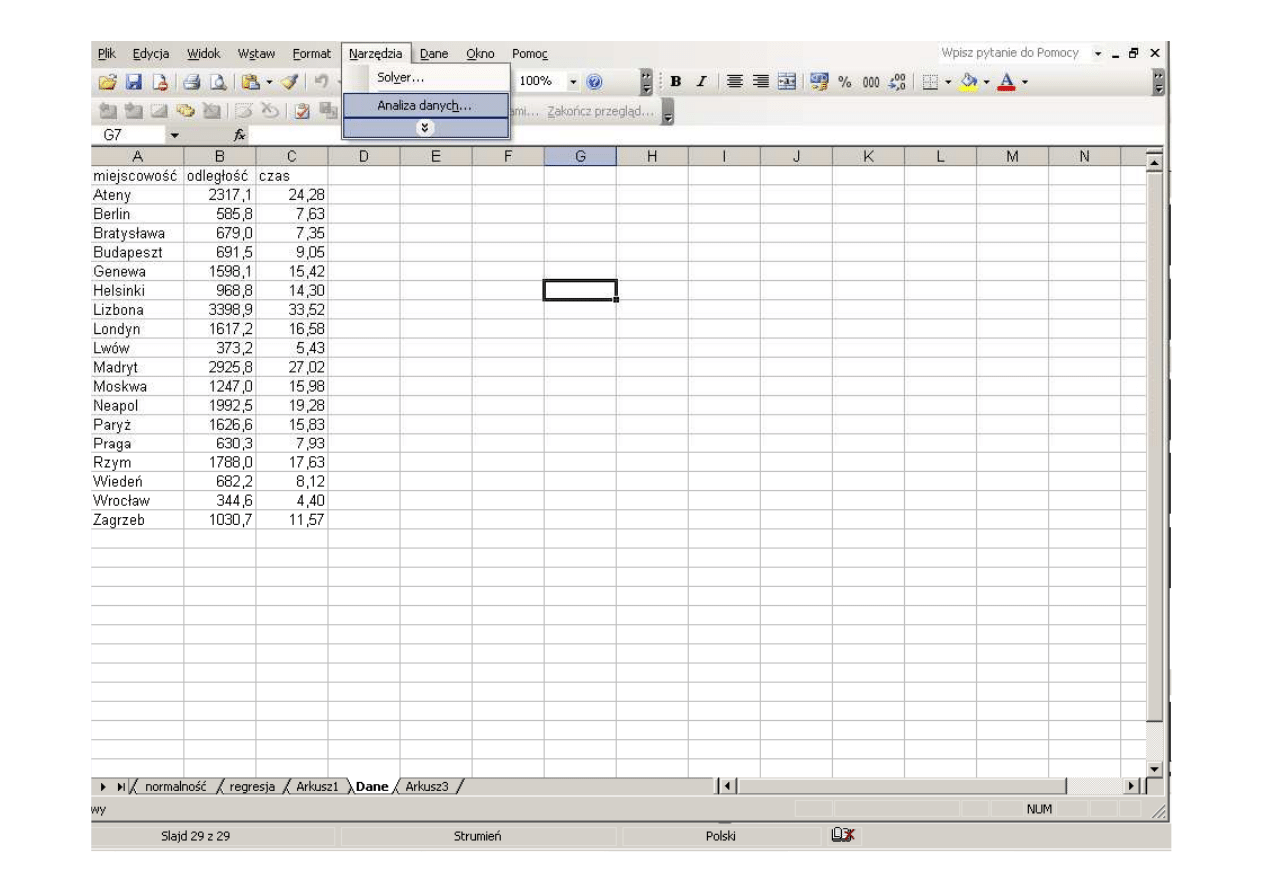Open the Name Box dropdown arrow
The height and width of the screenshot is (893, 1263).
coord(176,133)
